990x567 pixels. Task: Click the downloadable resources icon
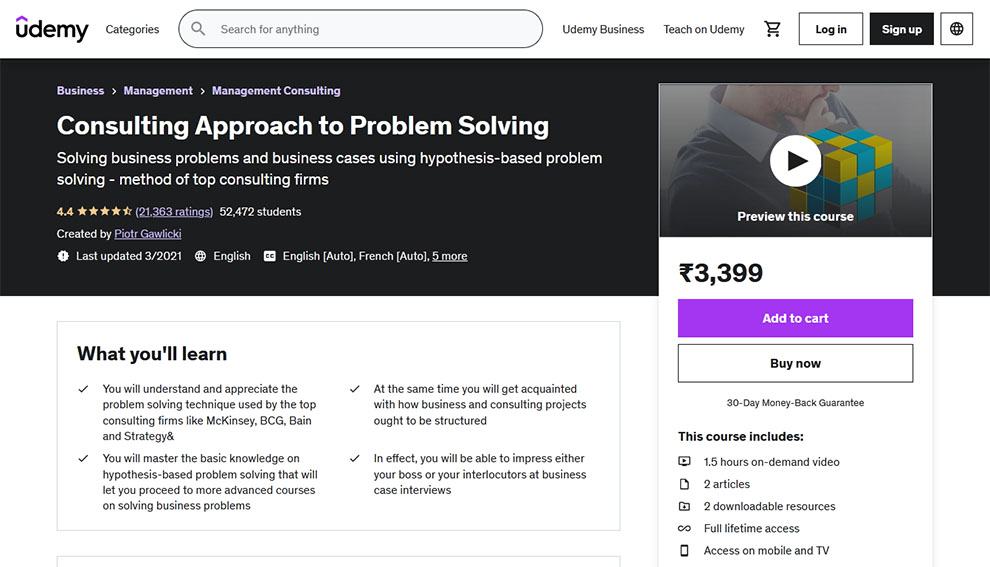pyautogui.click(x=685, y=506)
